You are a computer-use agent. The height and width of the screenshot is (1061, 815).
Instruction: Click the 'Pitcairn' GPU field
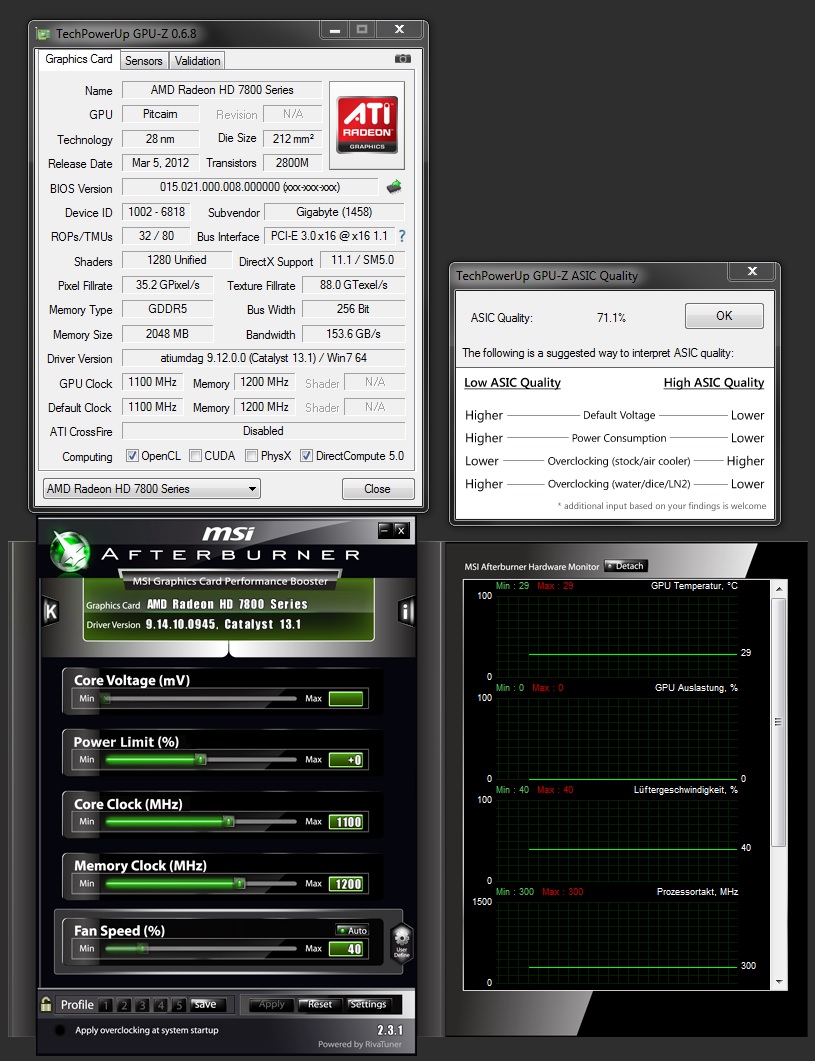point(160,114)
